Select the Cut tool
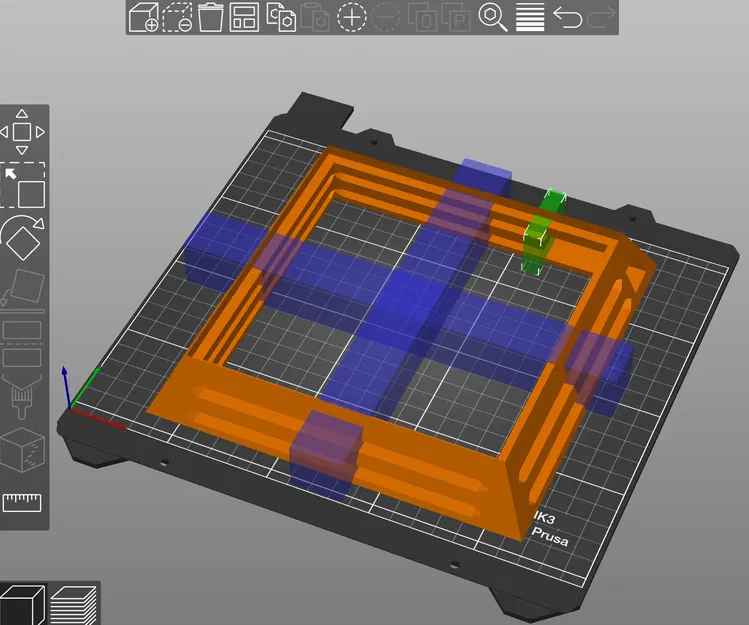Screen dimensions: 749x625 (22, 344)
